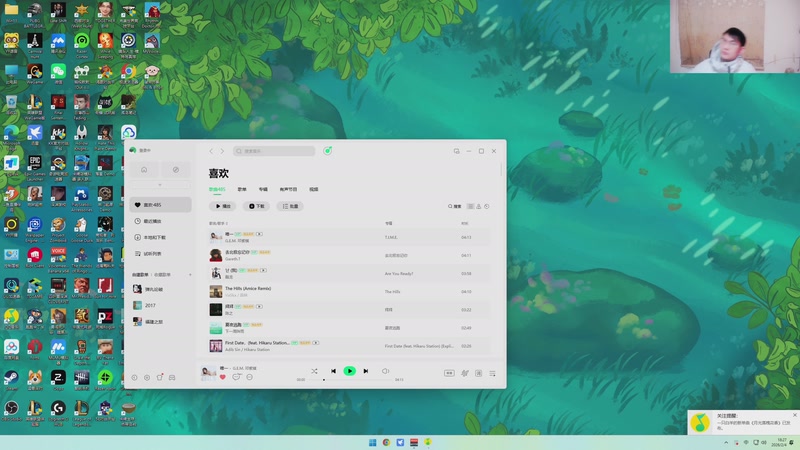Toggle list view icon above song list
This screenshot has width=800, height=450.
pyautogui.click(x=470, y=206)
